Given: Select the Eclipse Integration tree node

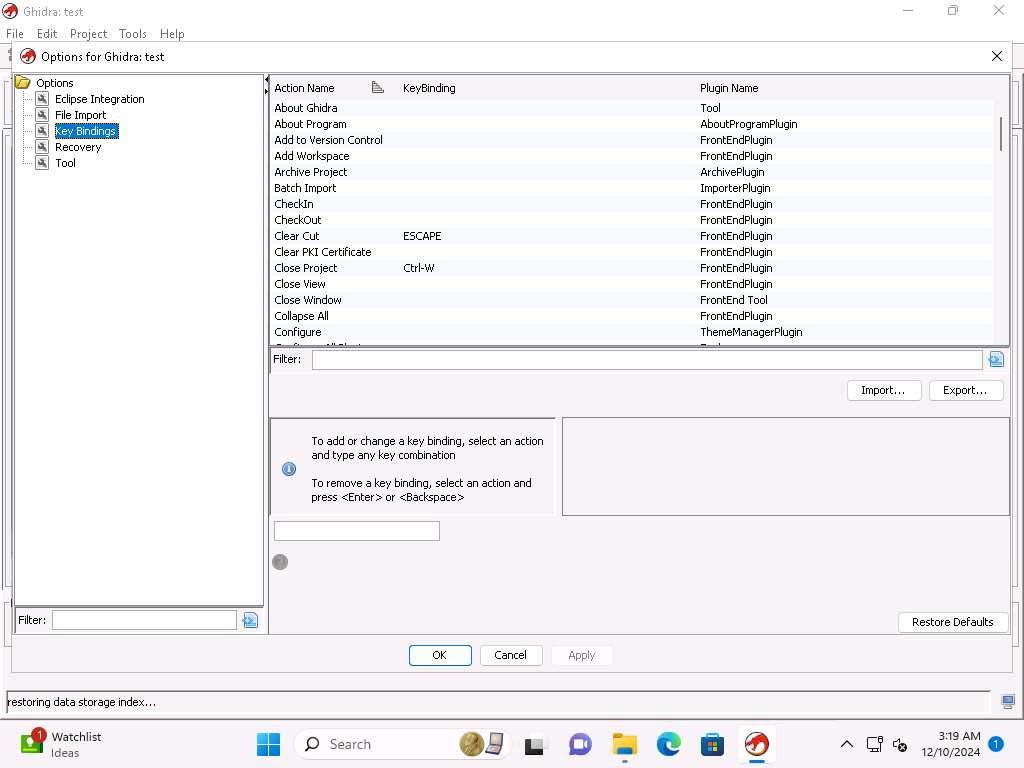Looking at the screenshot, I should (99, 99).
